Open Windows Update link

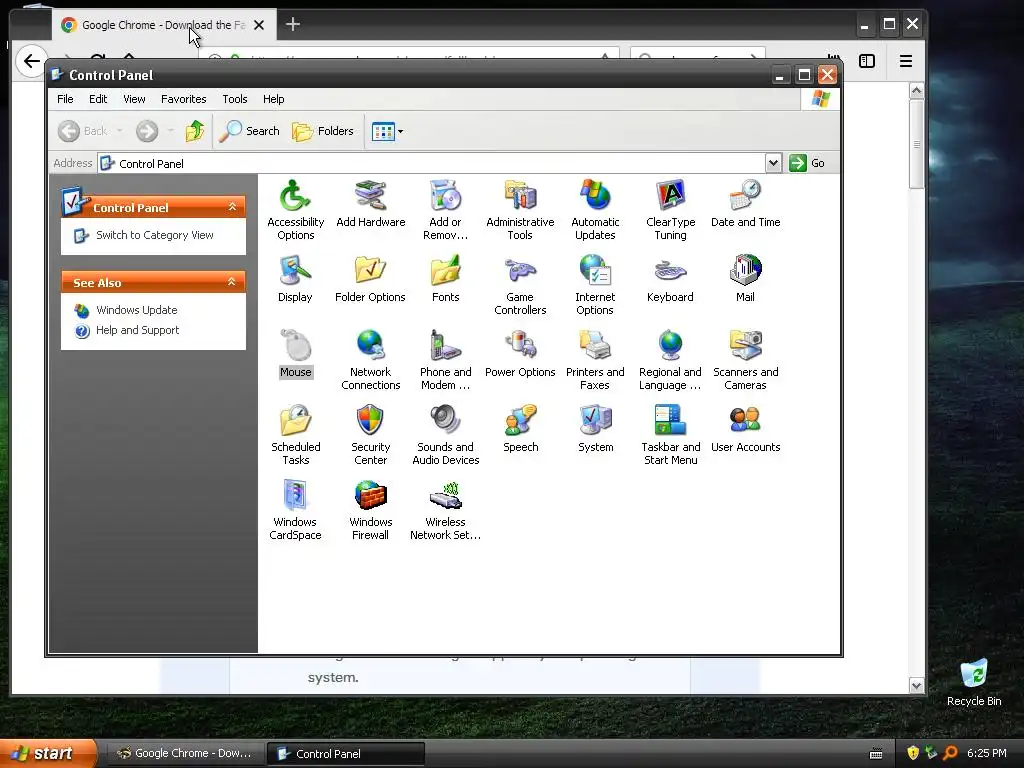[136, 310]
